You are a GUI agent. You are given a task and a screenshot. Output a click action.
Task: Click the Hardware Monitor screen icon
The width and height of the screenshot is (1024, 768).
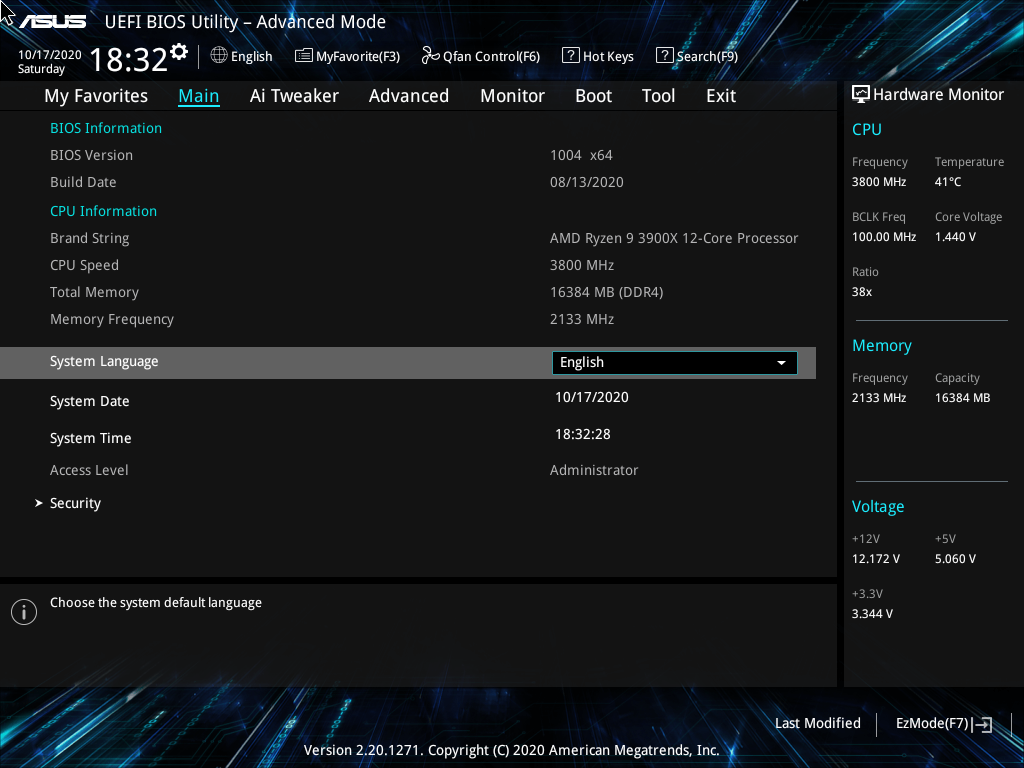(x=861, y=94)
